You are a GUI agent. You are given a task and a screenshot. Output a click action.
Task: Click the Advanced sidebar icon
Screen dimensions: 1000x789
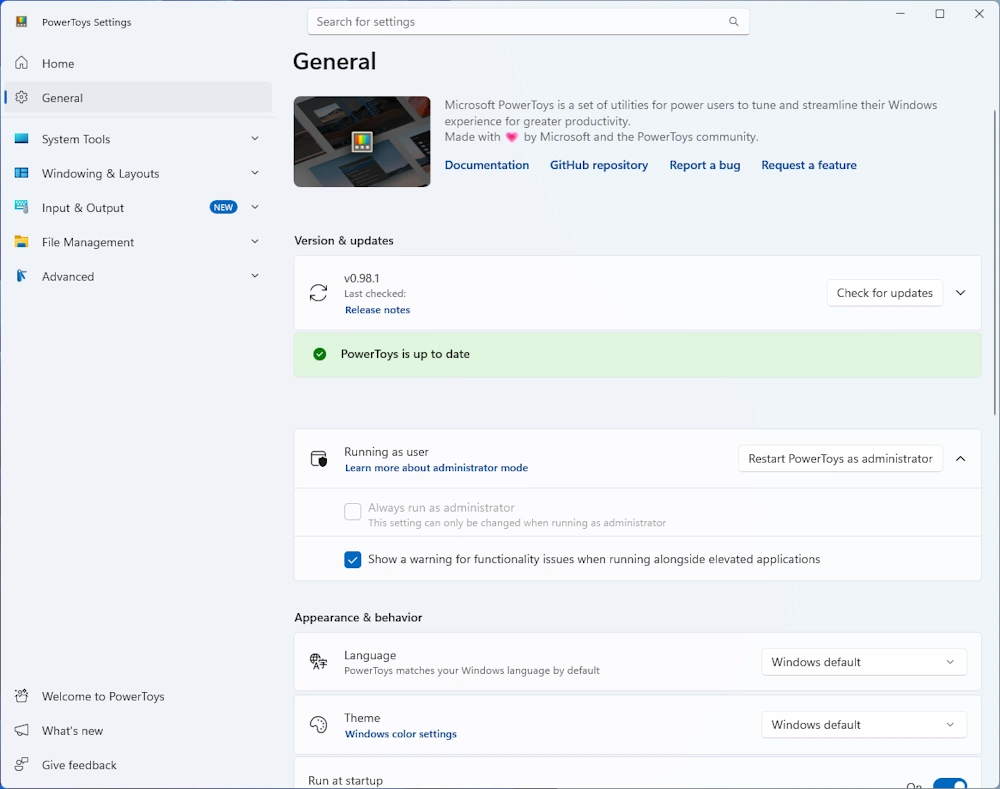click(x=22, y=276)
